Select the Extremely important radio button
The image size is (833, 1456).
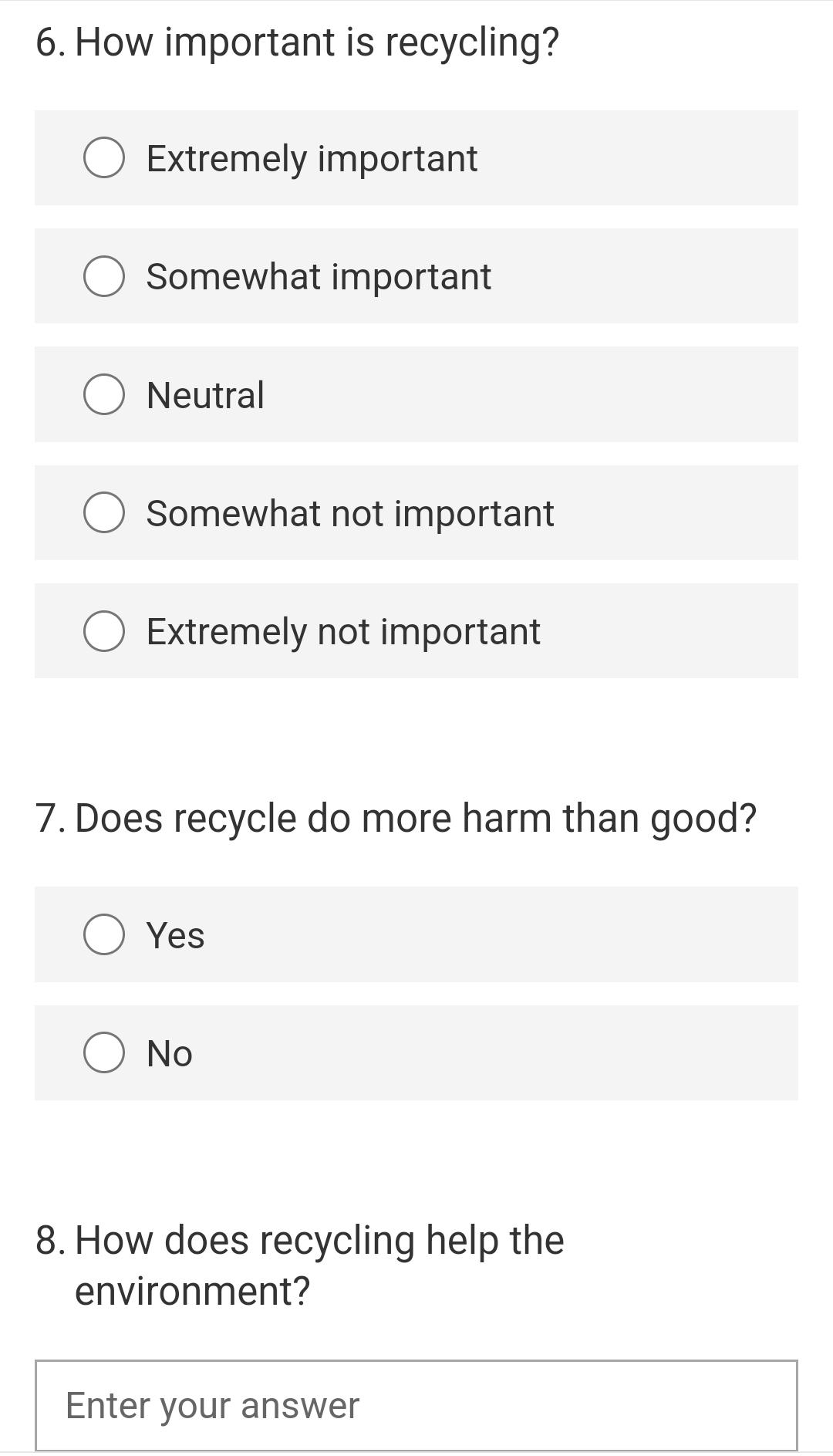pyautogui.click(x=105, y=158)
